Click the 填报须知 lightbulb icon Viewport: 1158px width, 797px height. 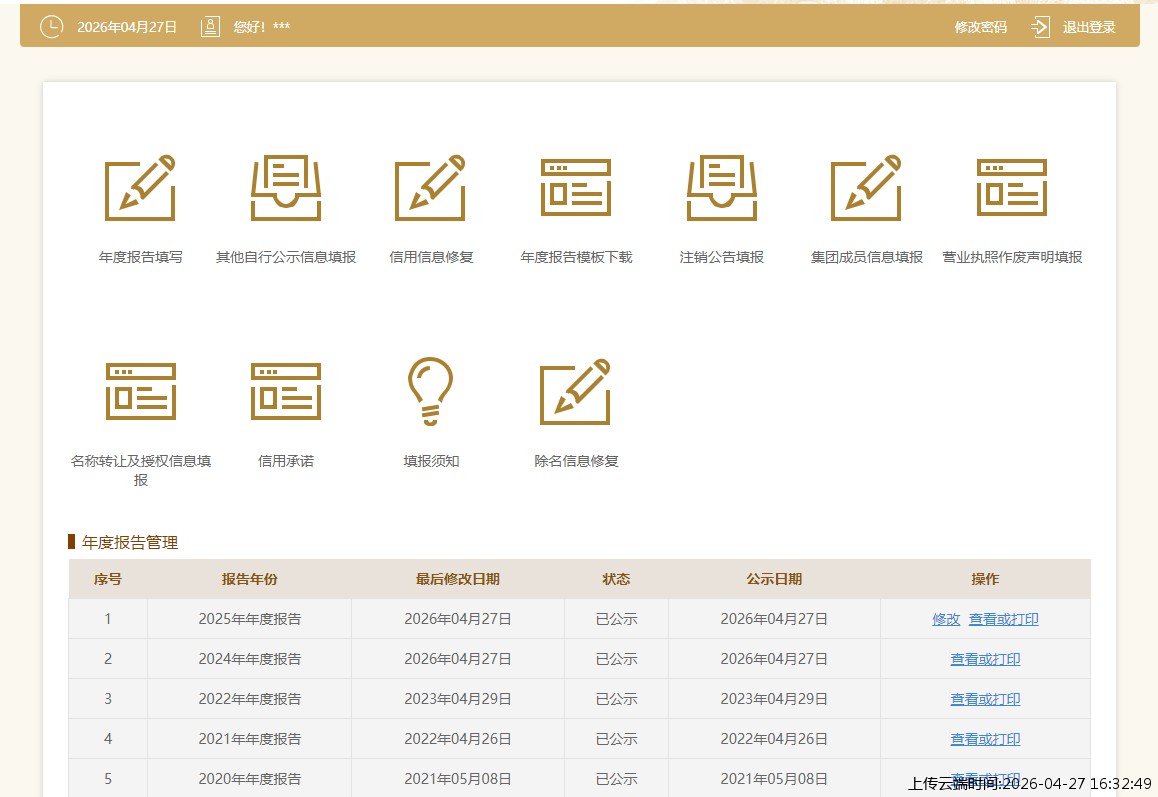(x=430, y=391)
